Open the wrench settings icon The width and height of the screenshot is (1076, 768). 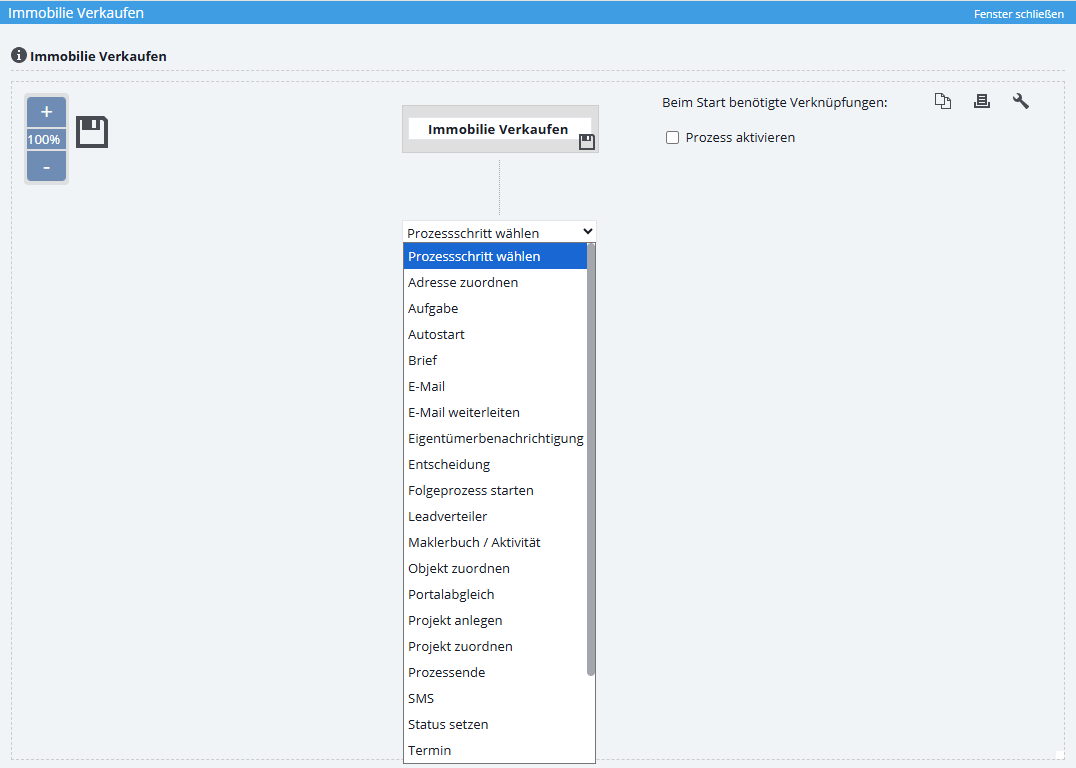click(x=1020, y=101)
